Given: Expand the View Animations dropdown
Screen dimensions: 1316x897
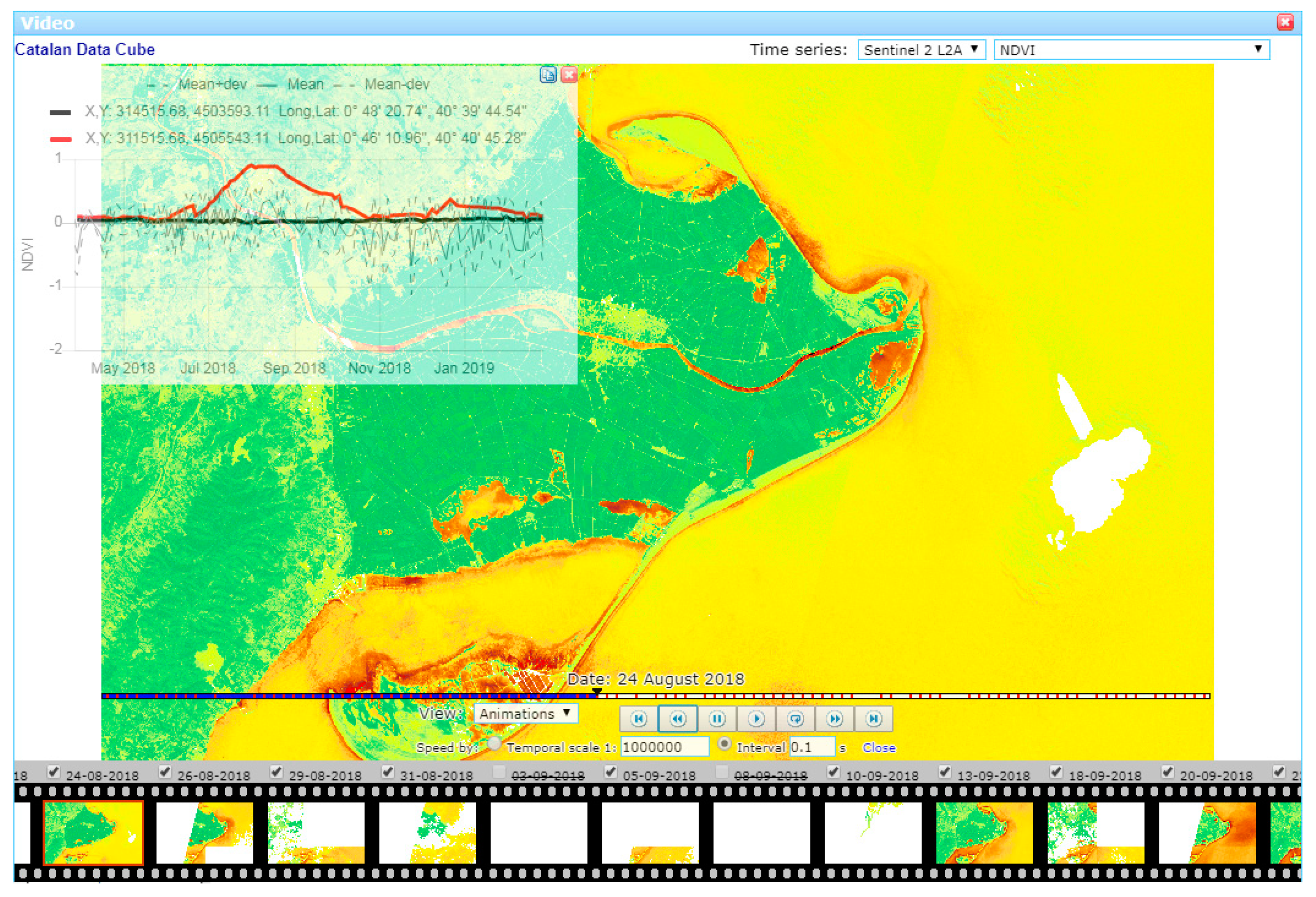Looking at the screenshot, I should pyautogui.click(x=525, y=713).
